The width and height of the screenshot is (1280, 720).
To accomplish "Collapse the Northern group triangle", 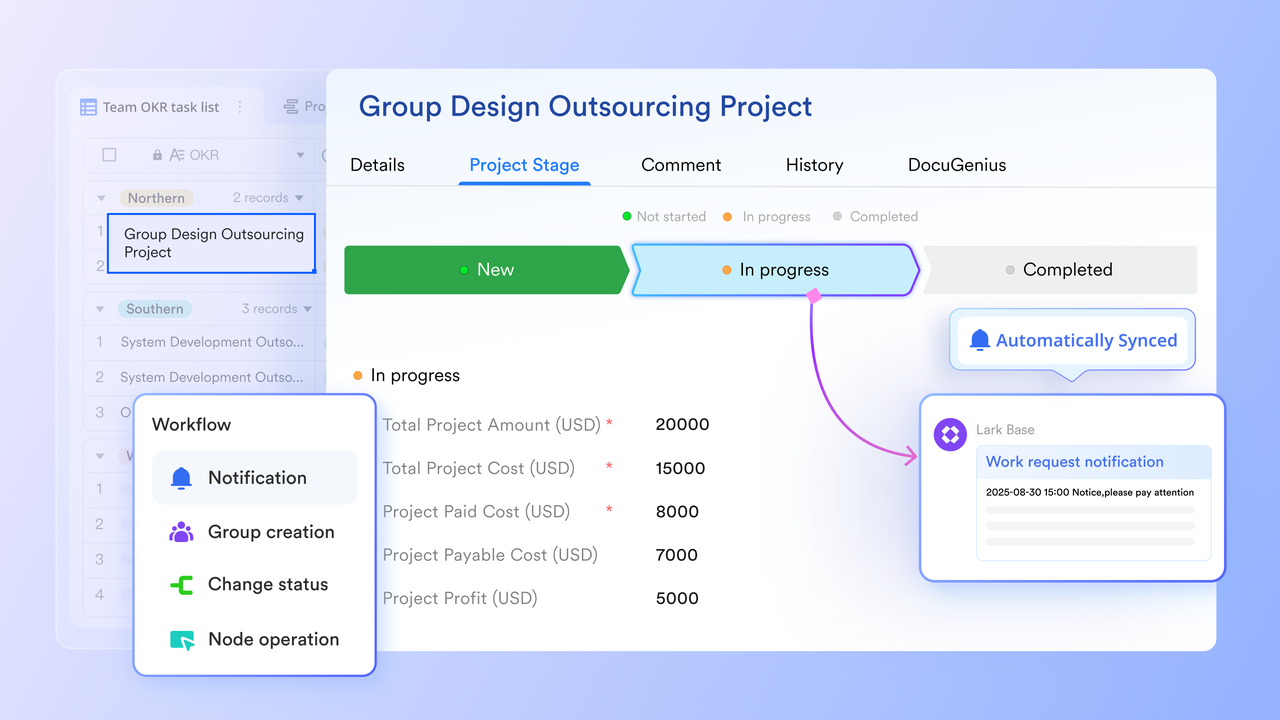I will 101,198.
